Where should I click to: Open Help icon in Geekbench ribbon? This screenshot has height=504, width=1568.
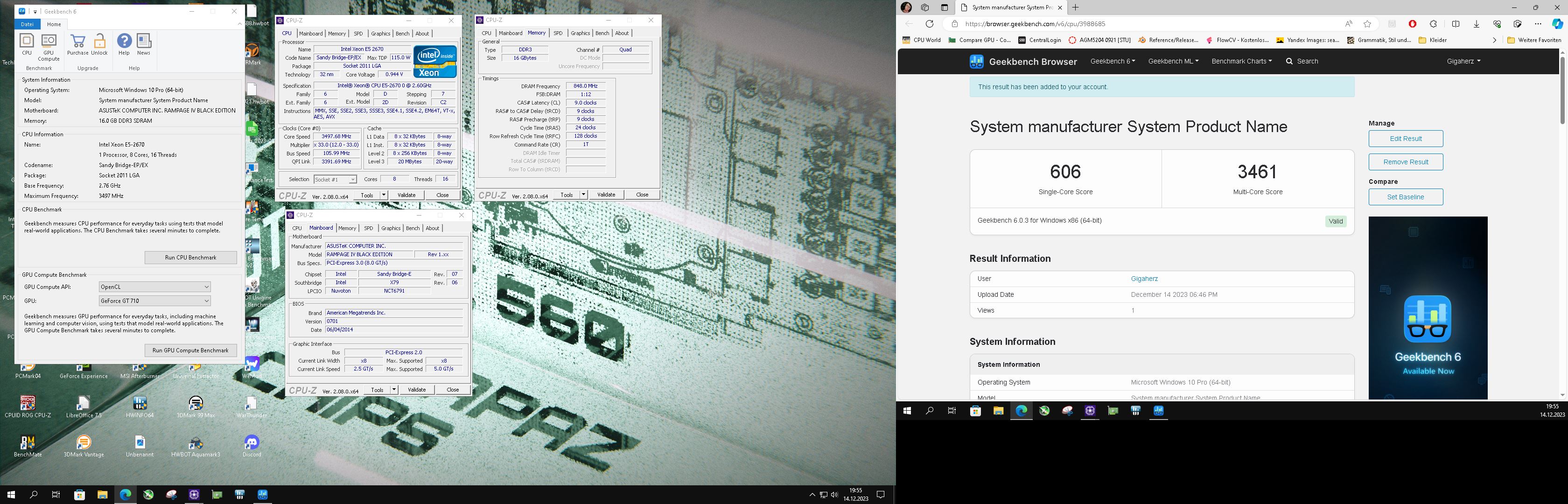point(124,45)
